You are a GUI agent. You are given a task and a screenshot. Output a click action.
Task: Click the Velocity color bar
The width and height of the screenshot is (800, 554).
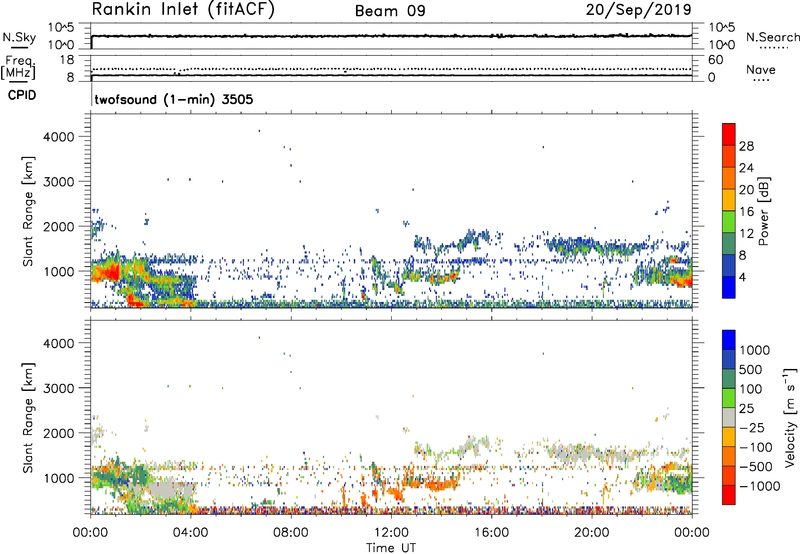(729, 417)
